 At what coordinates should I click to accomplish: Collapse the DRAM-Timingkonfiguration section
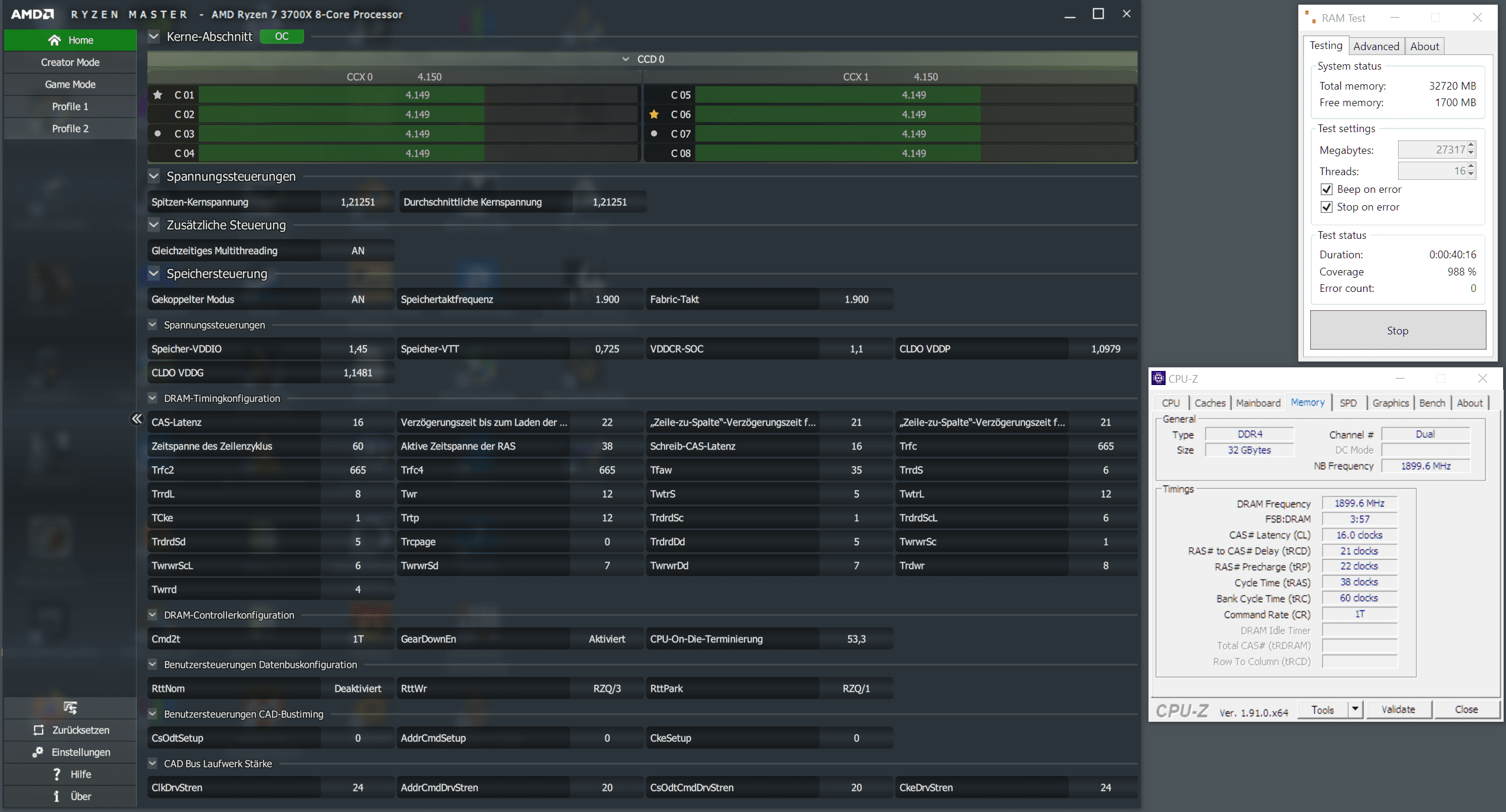[x=153, y=398]
